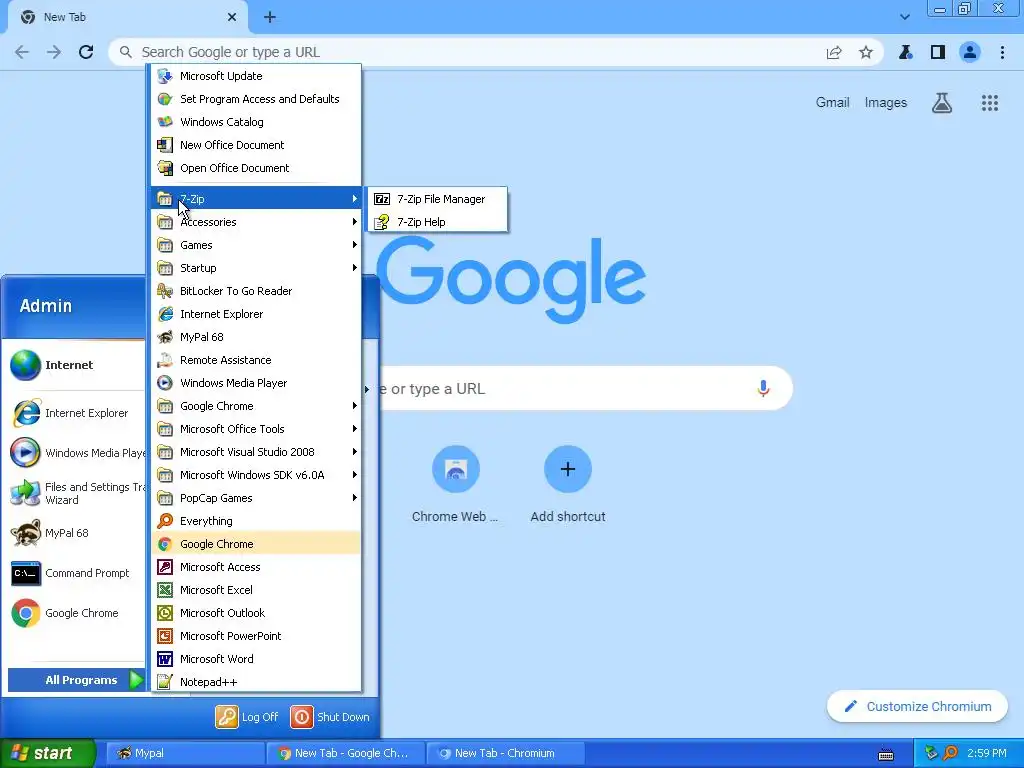Click the Everything search tray icon
Viewport: 1024px width, 768px height.
(x=950, y=753)
